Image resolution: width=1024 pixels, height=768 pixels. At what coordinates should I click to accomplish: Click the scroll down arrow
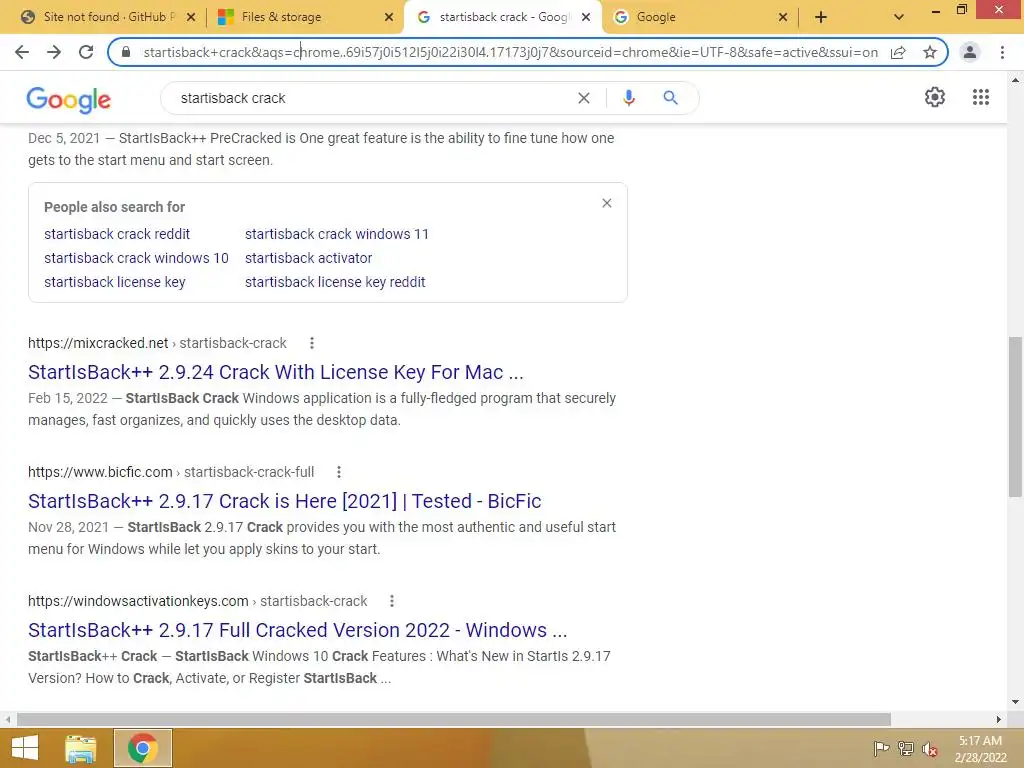click(x=1015, y=702)
